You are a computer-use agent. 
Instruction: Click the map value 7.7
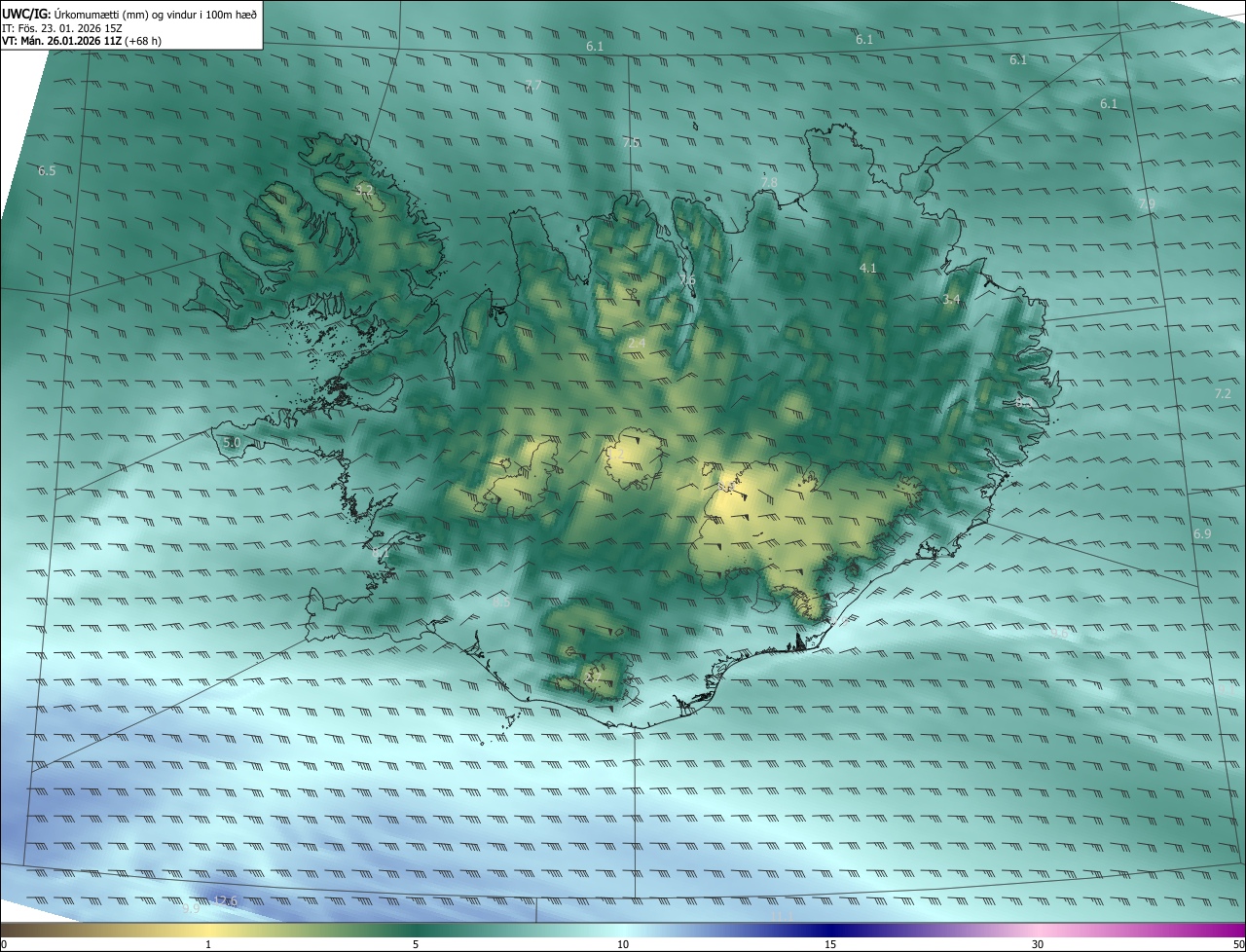pyautogui.click(x=532, y=86)
